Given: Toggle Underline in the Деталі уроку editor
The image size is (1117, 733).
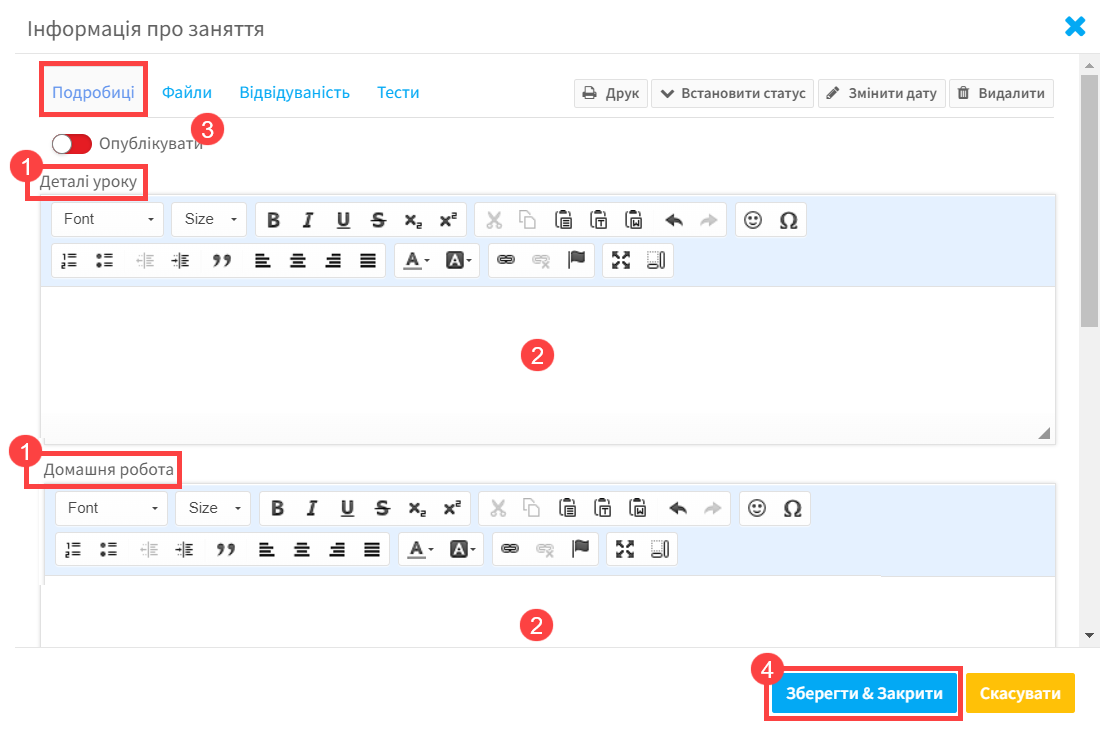Looking at the screenshot, I should pyautogui.click(x=343, y=220).
